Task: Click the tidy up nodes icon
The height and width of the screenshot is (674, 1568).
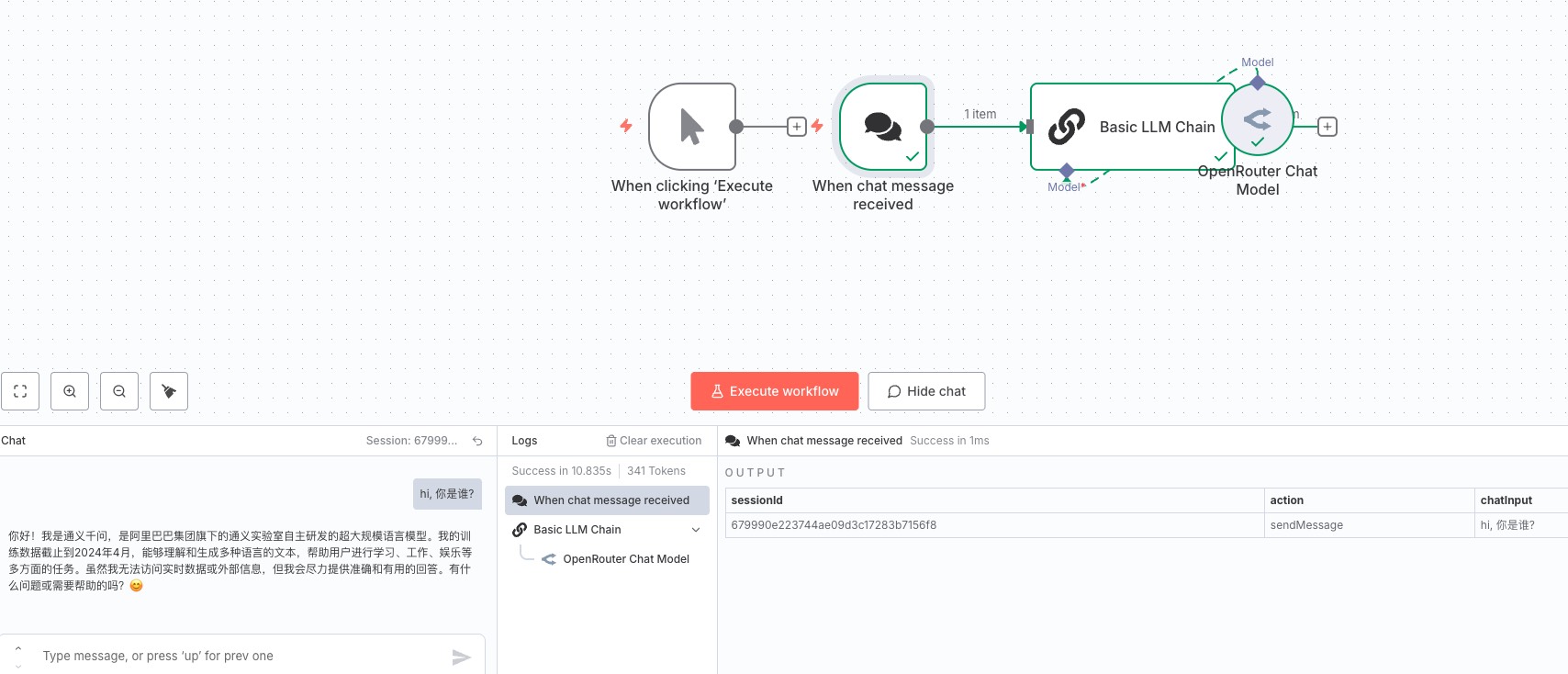Action: click(x=169, y=391)
